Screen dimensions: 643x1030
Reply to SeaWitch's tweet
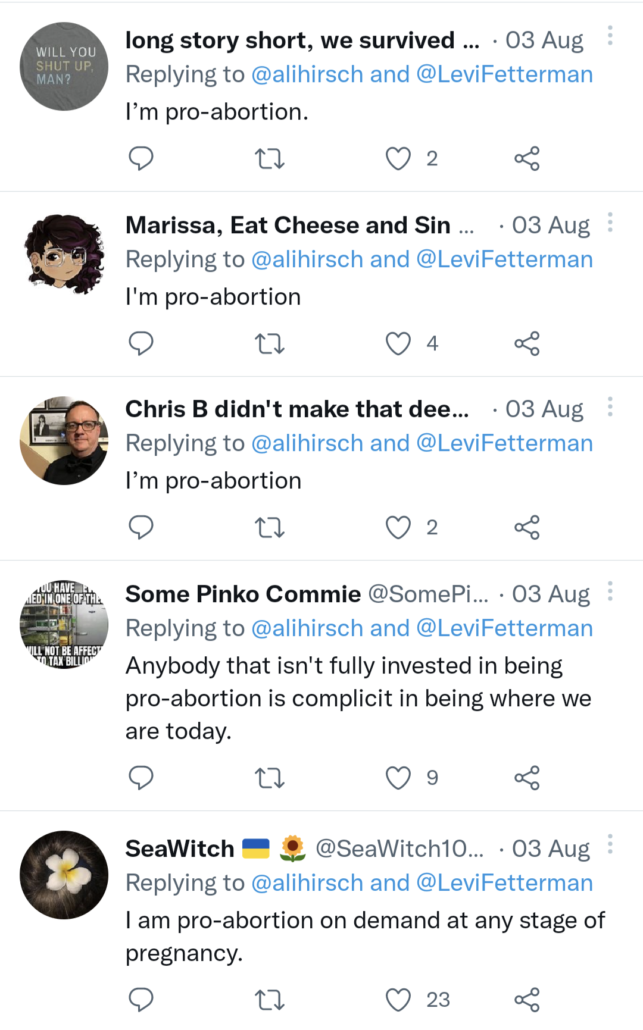[x=142, y=999]
